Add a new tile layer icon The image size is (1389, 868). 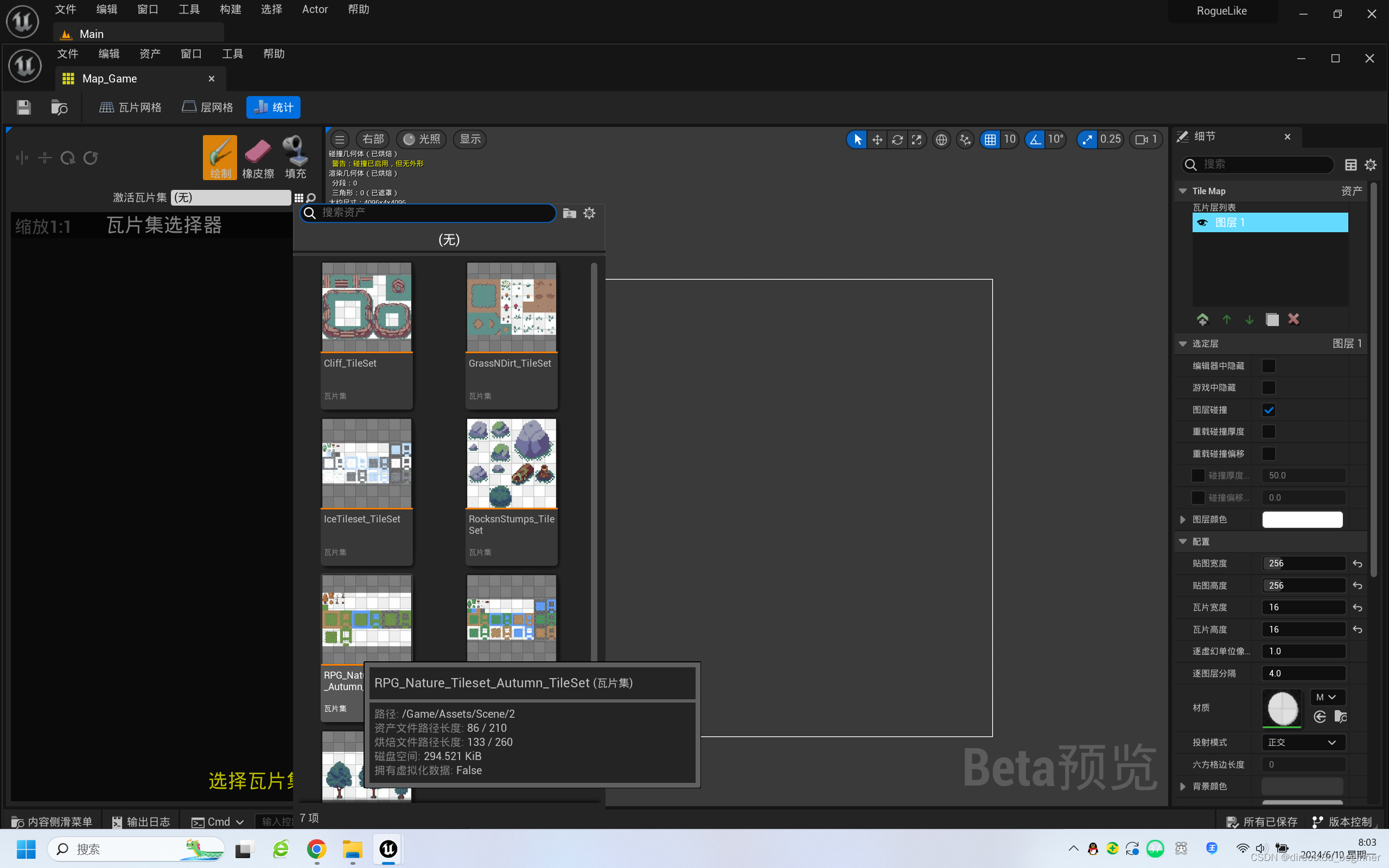pos(1202,319)
